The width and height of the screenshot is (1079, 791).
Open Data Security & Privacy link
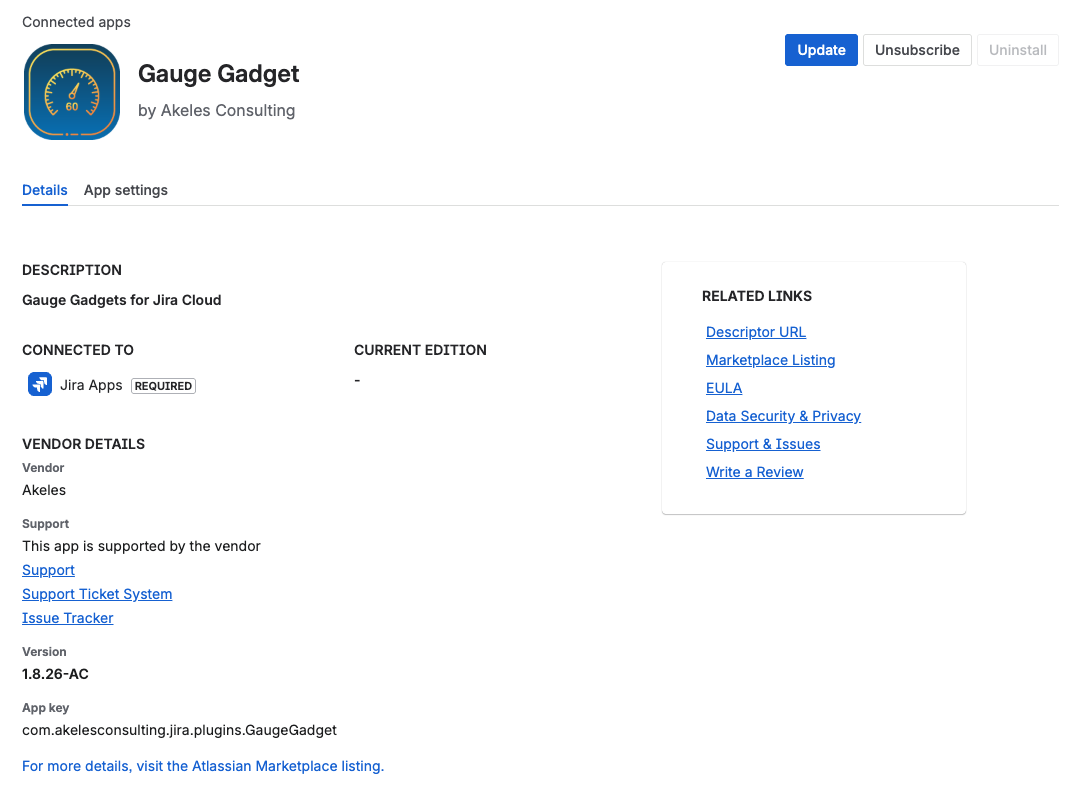click(x=783, y=416)
